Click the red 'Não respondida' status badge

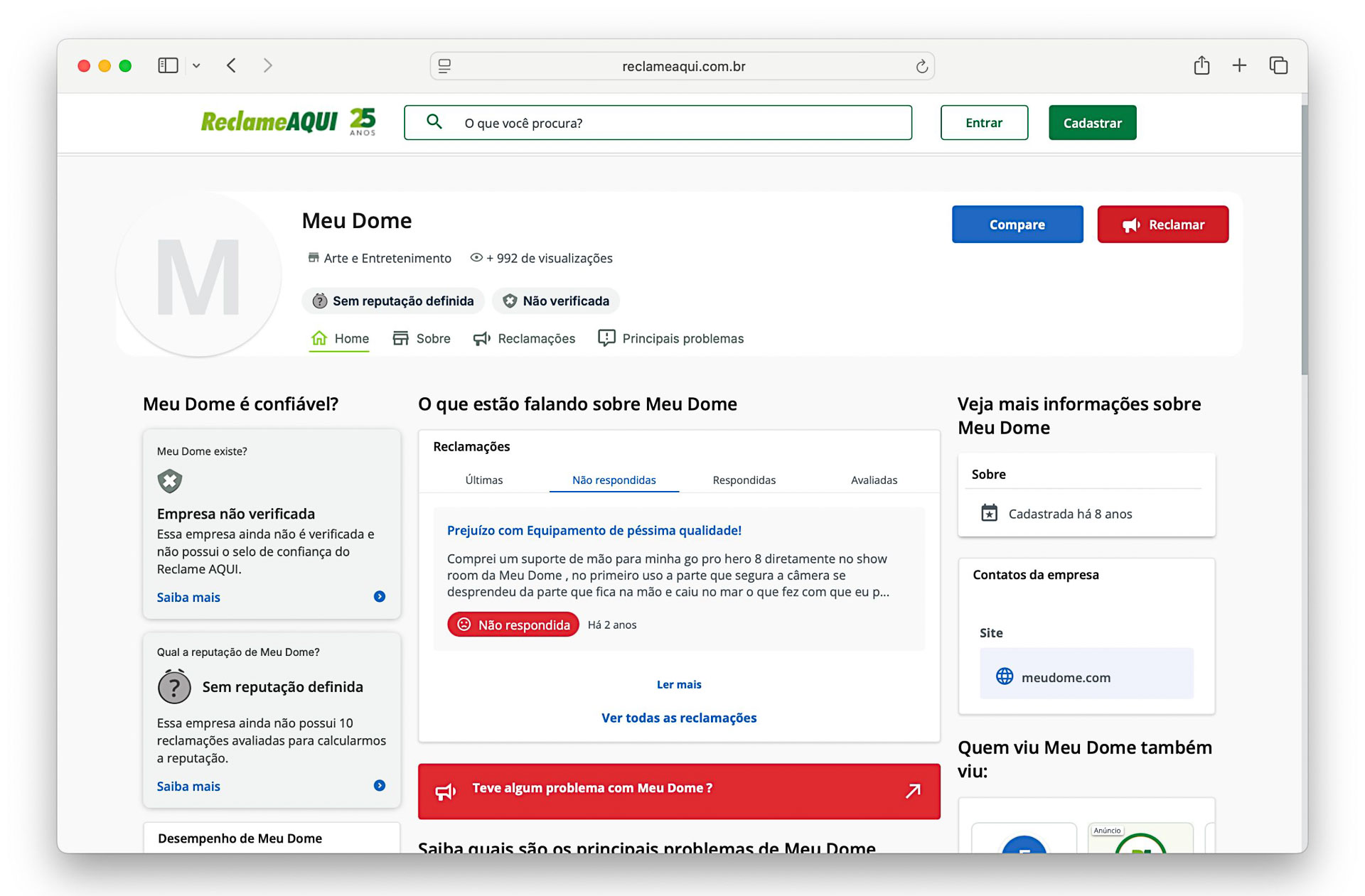tap(513, 625)
